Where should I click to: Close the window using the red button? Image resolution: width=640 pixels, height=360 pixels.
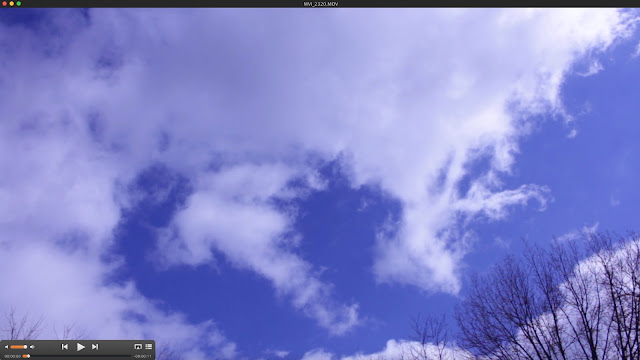tap(4, 4)
